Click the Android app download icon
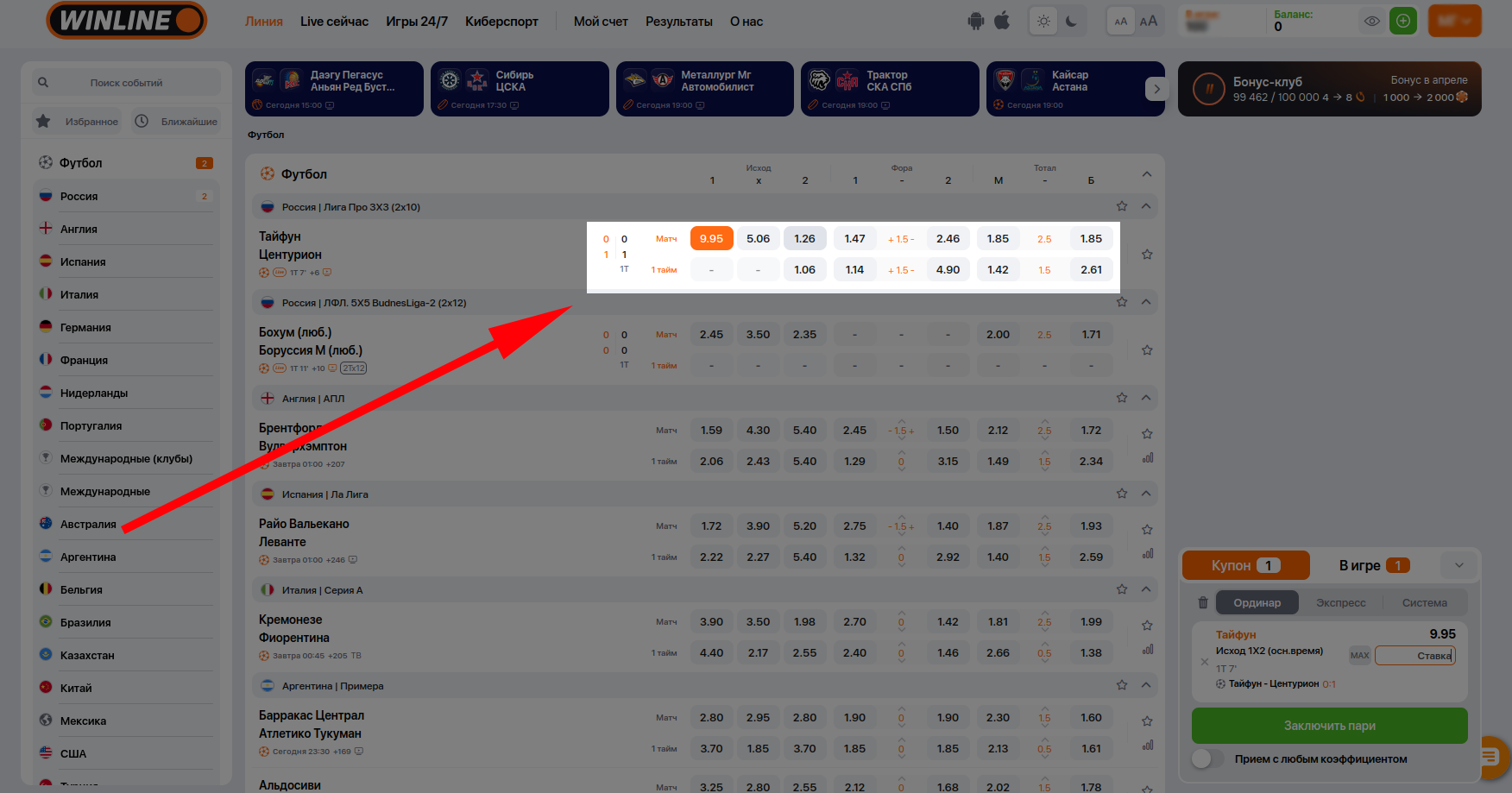Screen dimensions: 1512x793 976,22
